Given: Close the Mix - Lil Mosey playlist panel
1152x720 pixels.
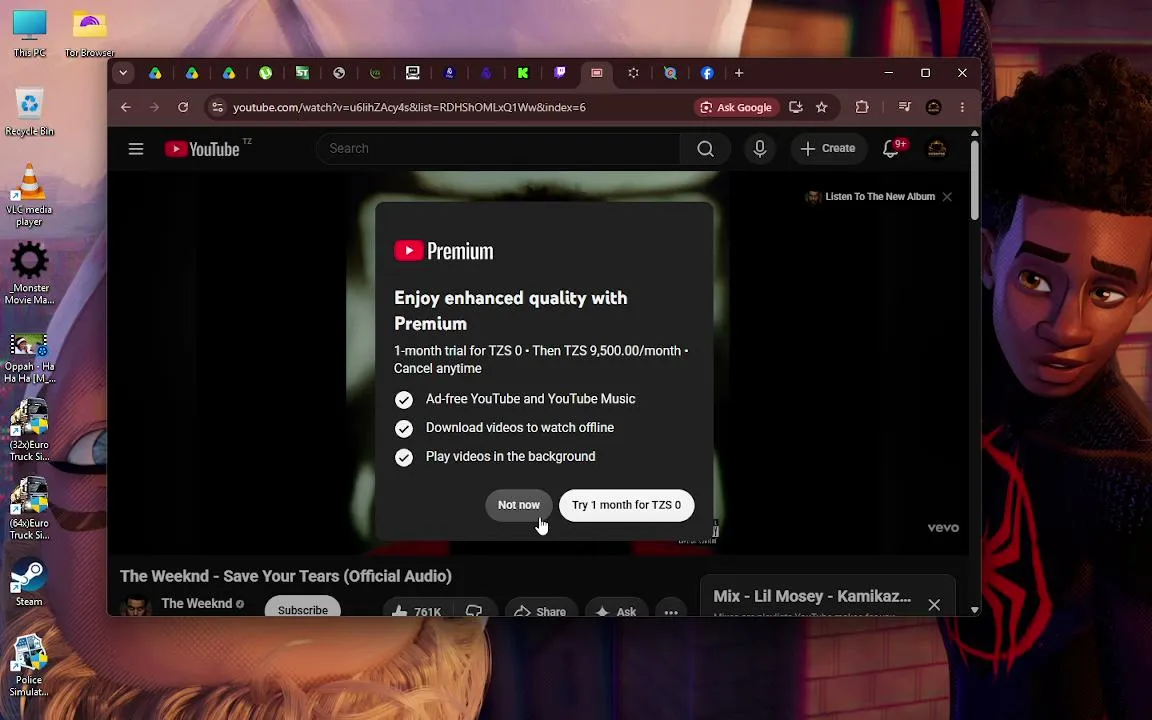Looking at the screenshot, I should click(x=934, y=605).
